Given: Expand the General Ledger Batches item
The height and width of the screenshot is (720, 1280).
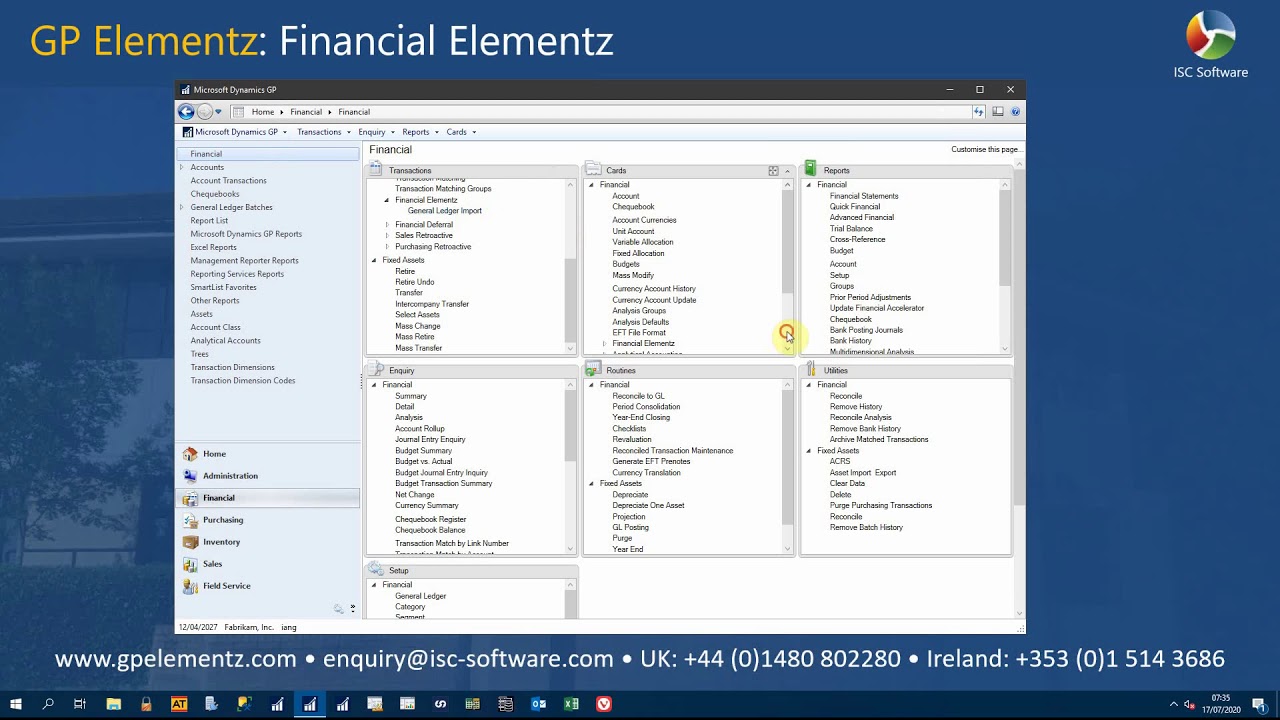Looking at the screenshot, I should pyautogui.click(x=182, y=207).
